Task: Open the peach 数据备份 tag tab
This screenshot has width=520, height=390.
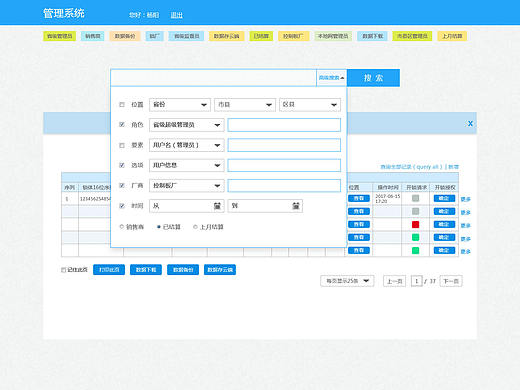Action: tap(125, 36)
